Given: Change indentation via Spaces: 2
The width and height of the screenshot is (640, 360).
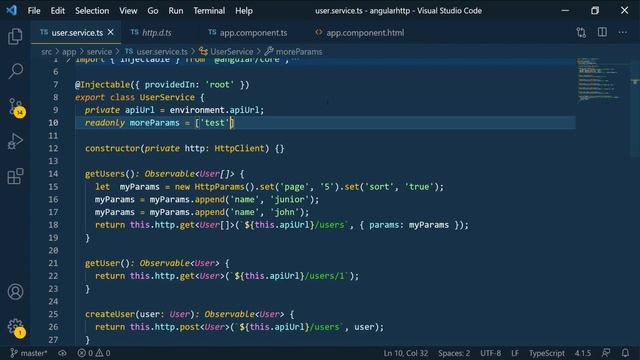Looking at the screenshot, I should pyautogui.click(x=454, y=353).
